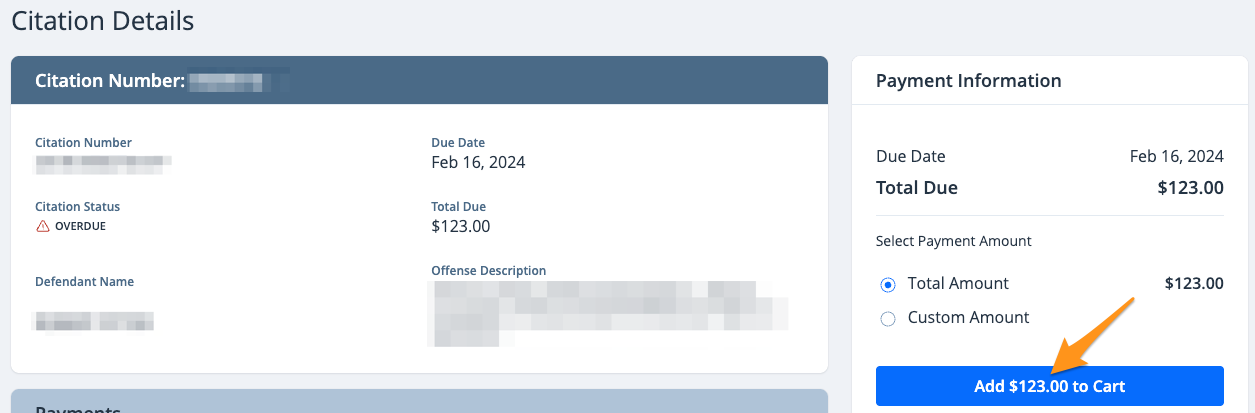Click the Feb 16, 2024 date in Payment Information
The width and height of the screenshot is (1255, 413).
[1176, 156]
